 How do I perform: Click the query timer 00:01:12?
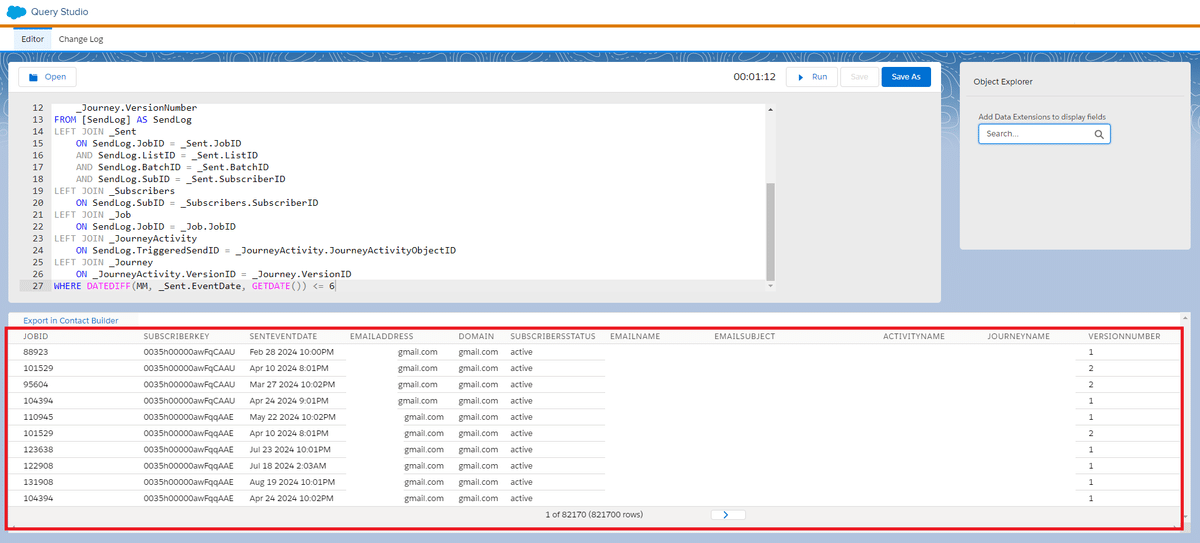(754, 76)
